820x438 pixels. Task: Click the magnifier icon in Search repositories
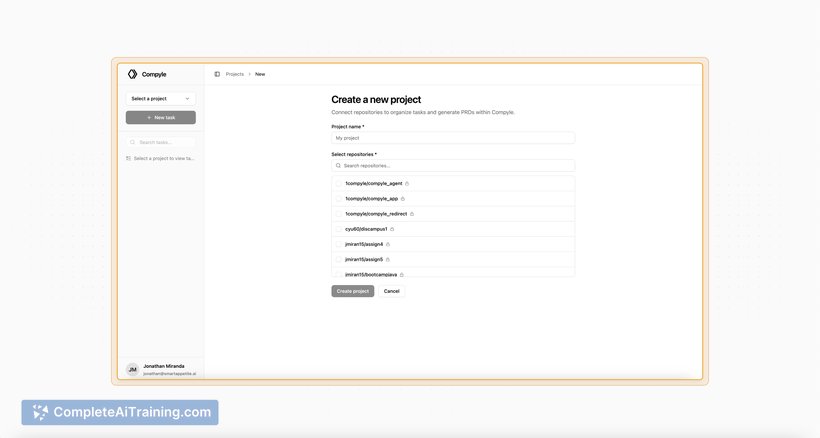click(338, 165)
